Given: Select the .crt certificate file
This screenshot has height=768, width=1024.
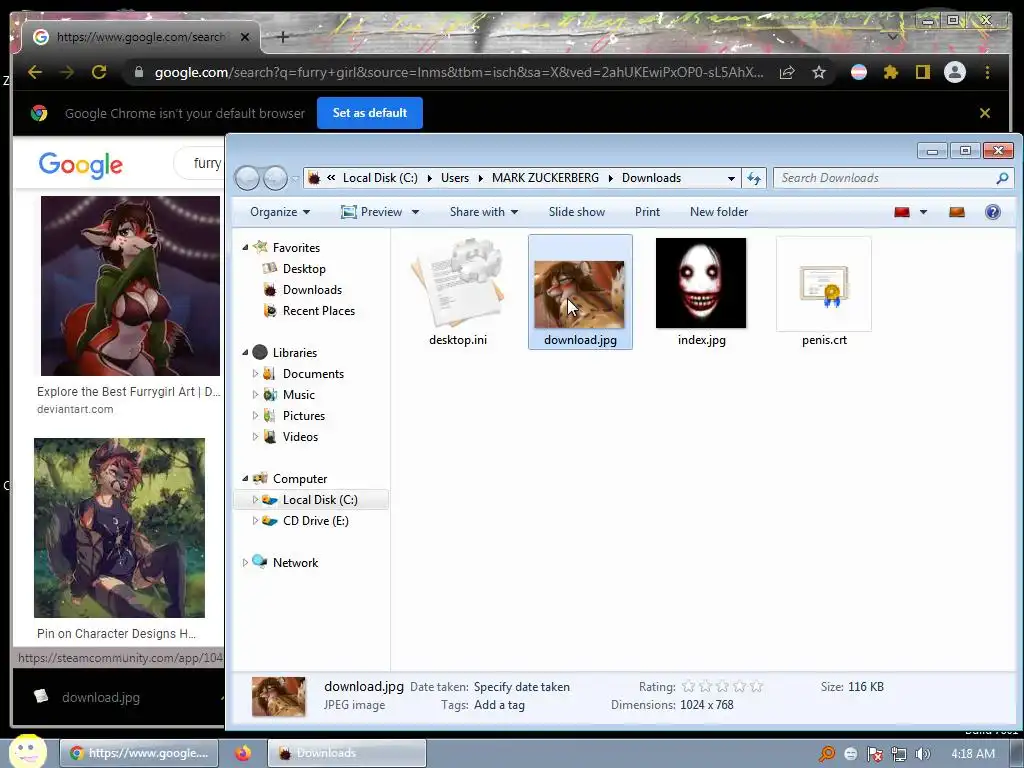Looking at the screenshot, I should 824,292.
